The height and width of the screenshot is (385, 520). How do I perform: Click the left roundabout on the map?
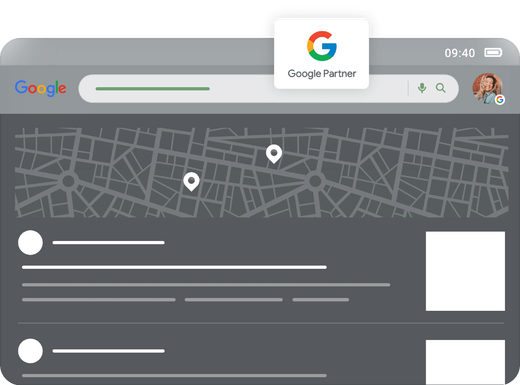[x=68, y=181]
